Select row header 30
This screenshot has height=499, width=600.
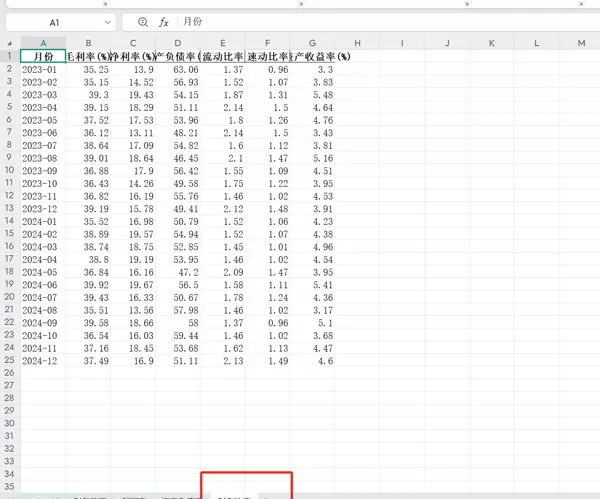click(10, 424)
